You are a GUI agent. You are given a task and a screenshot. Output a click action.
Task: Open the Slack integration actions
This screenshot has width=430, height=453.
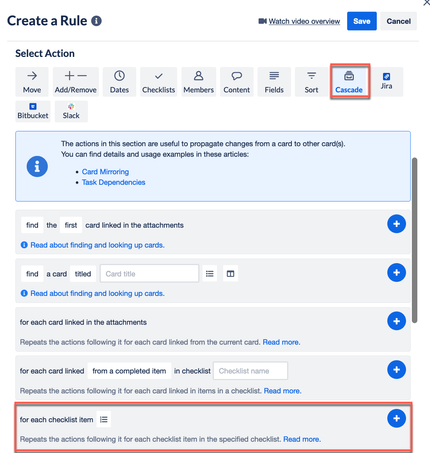pos(71,111)
